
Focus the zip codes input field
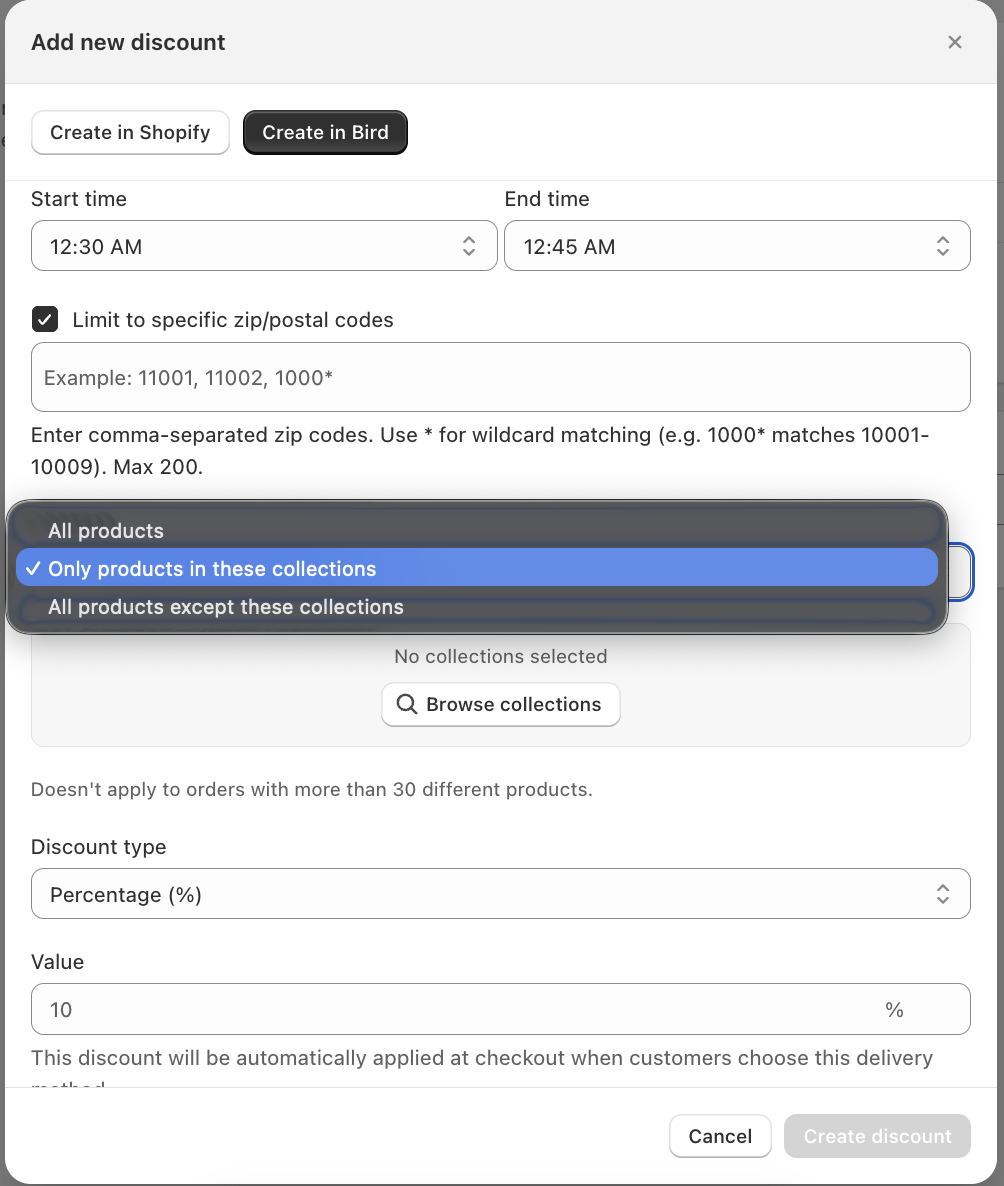tap(501, 377)
